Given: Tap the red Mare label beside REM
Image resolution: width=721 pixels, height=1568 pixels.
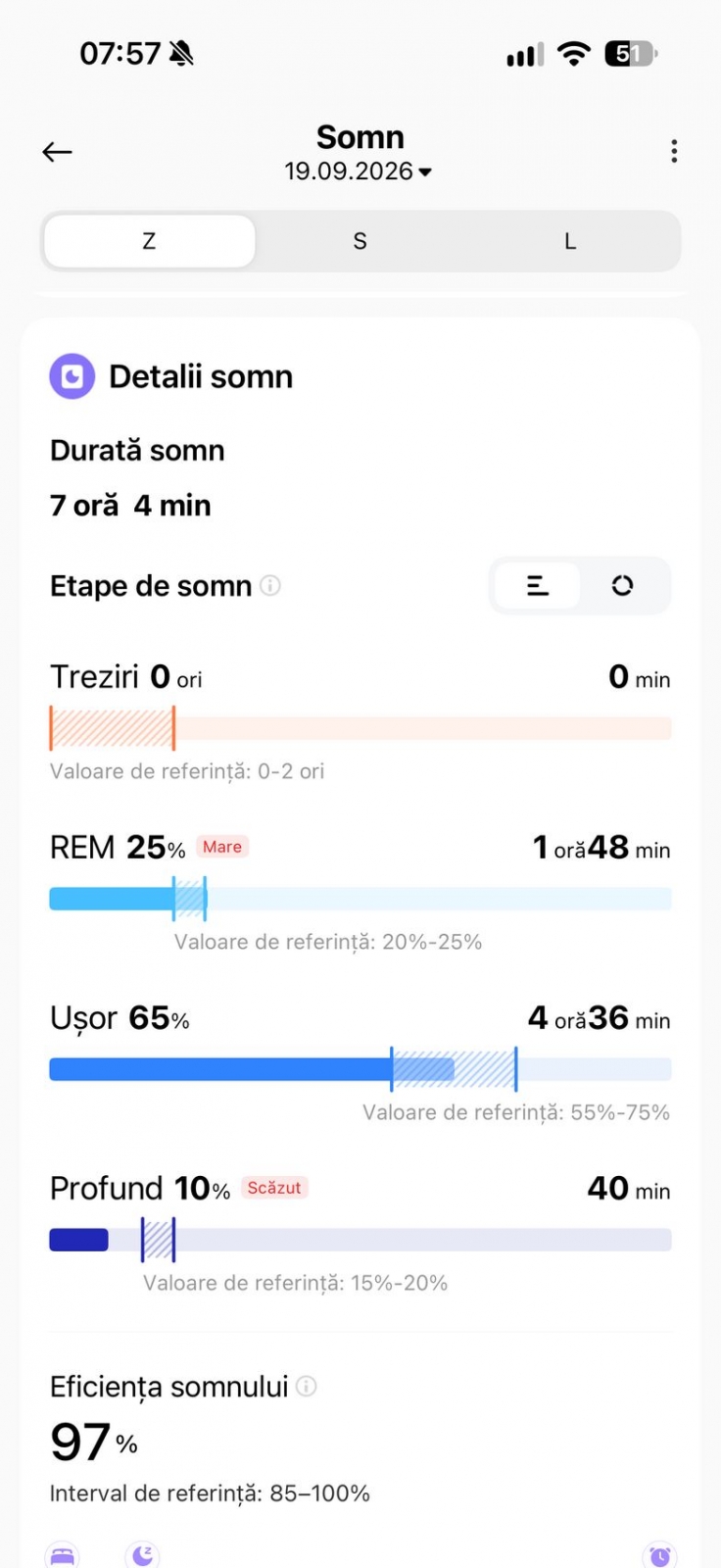Looking at the screenshot, I should pos(222,847).
